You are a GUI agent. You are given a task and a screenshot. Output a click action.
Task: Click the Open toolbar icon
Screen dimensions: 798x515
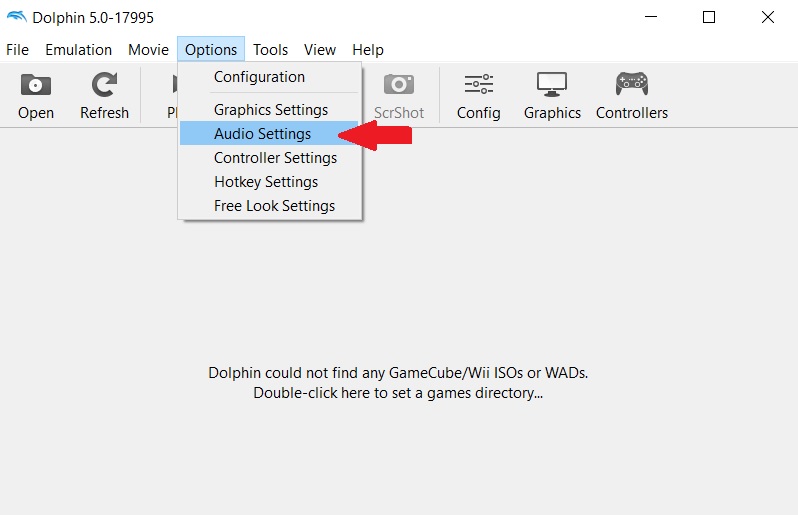pos(36,86)
